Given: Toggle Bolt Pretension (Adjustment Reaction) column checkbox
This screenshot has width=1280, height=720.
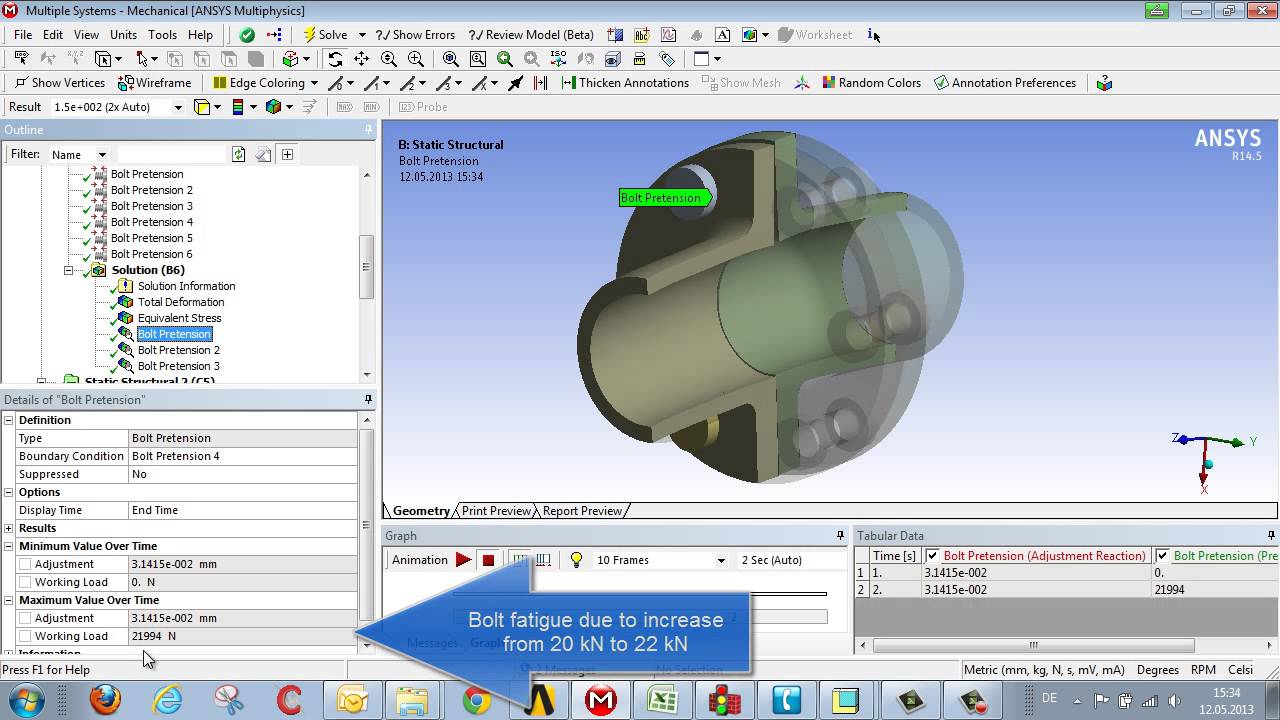Looking at the screenshot, I should click(932, 556).
